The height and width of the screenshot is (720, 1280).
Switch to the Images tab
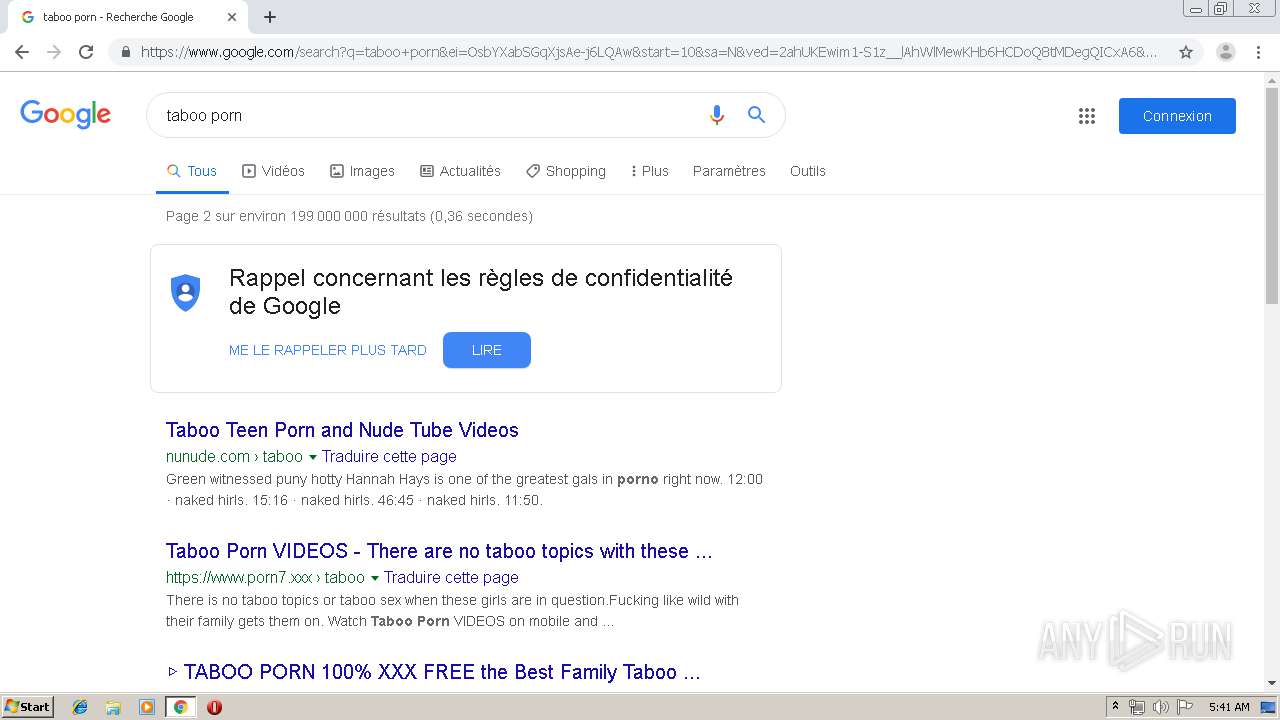pyautogui.click(x=362, y=171)
